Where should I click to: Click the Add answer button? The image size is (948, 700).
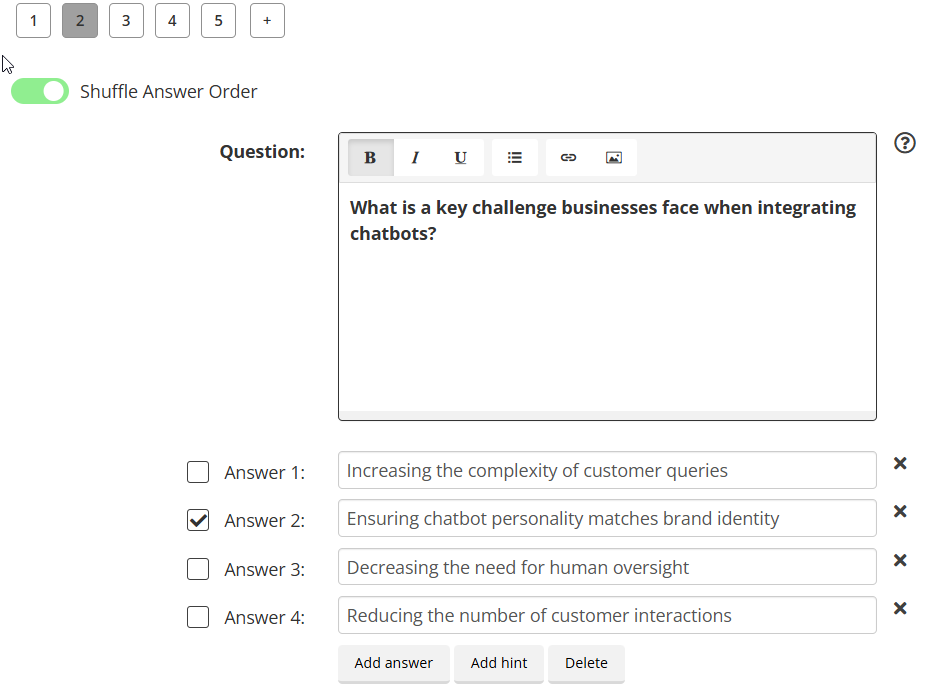394,664
